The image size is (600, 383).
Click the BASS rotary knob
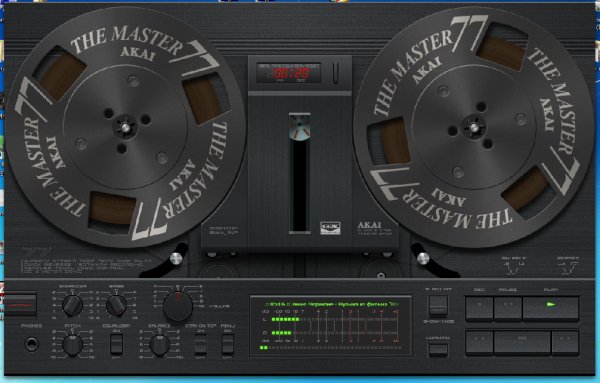pos(116,305)
